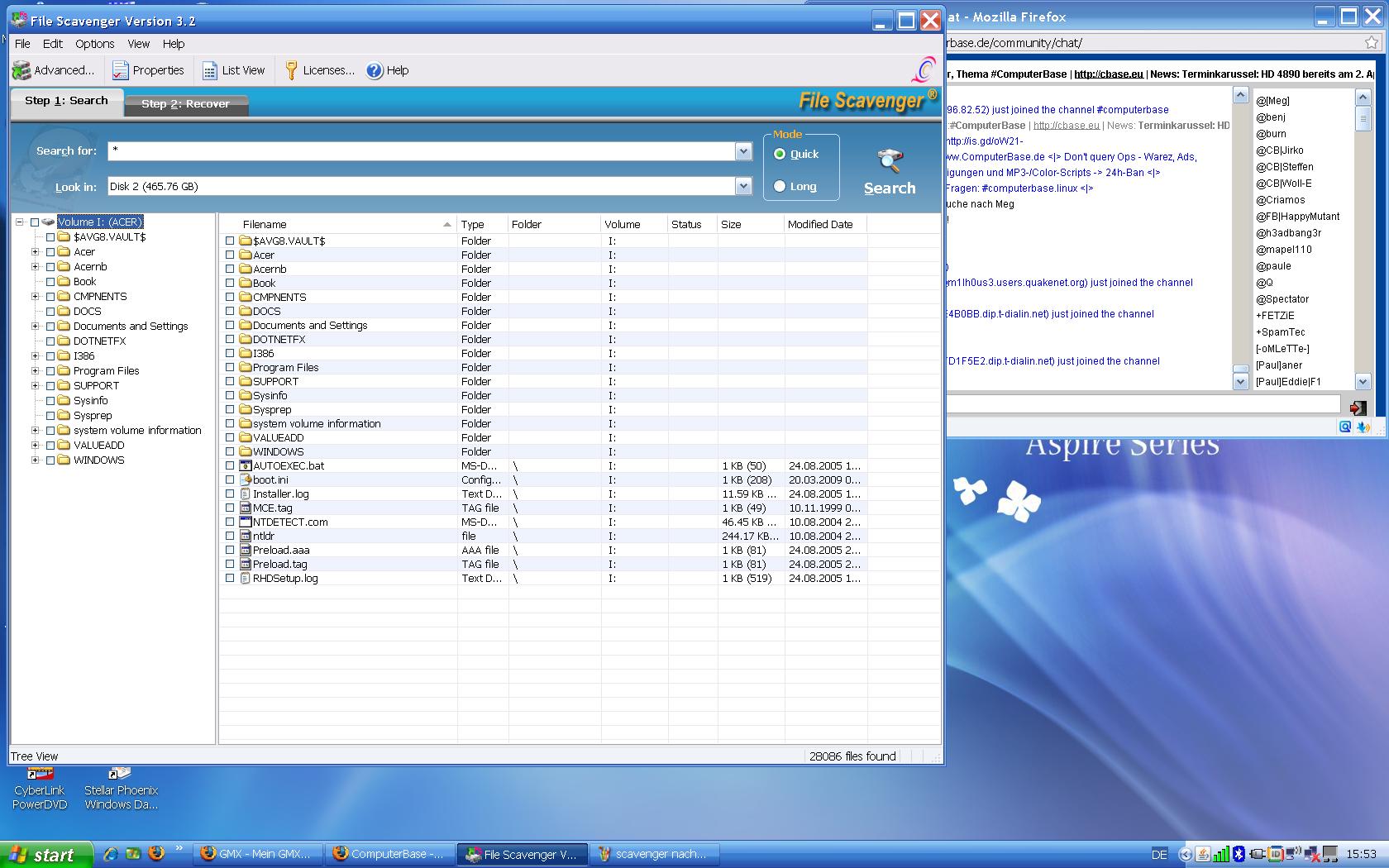Click the bookmark star in Firefox address bar
The width and height of the screenshot is (1389, 868).
point(1372,43)
